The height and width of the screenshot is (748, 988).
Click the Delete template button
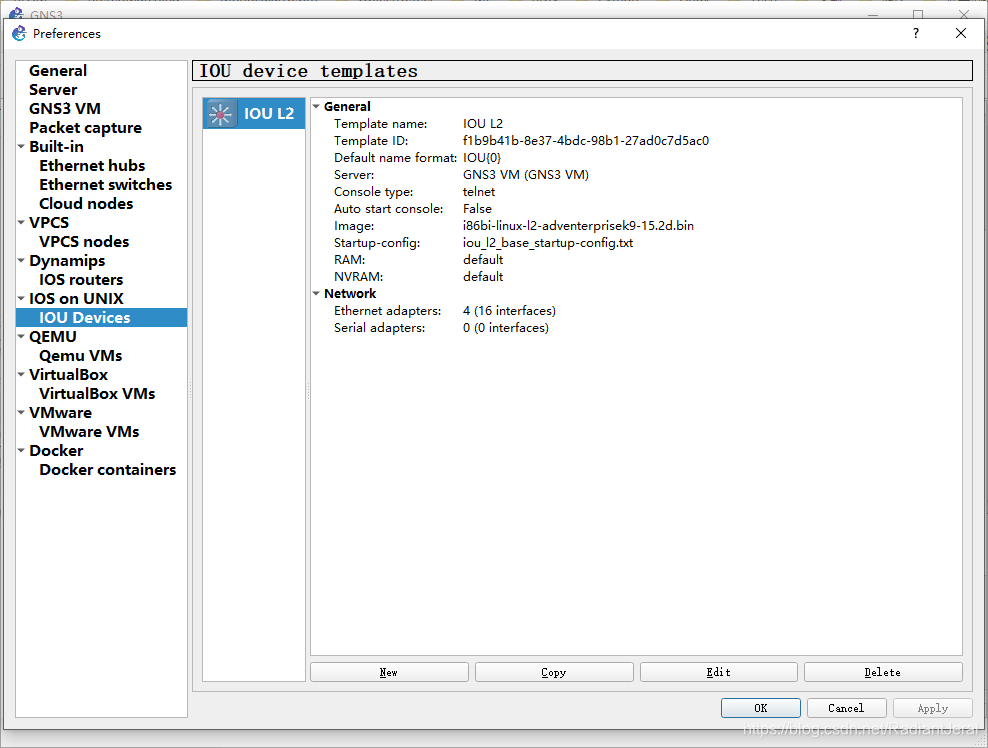[x=883, y=672]
